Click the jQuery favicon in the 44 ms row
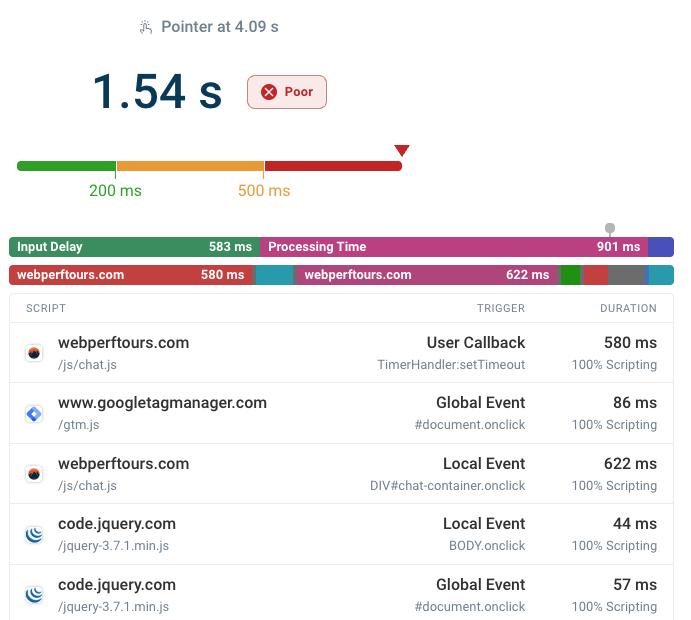Viewport: 691px width, 620px height. 34,535
